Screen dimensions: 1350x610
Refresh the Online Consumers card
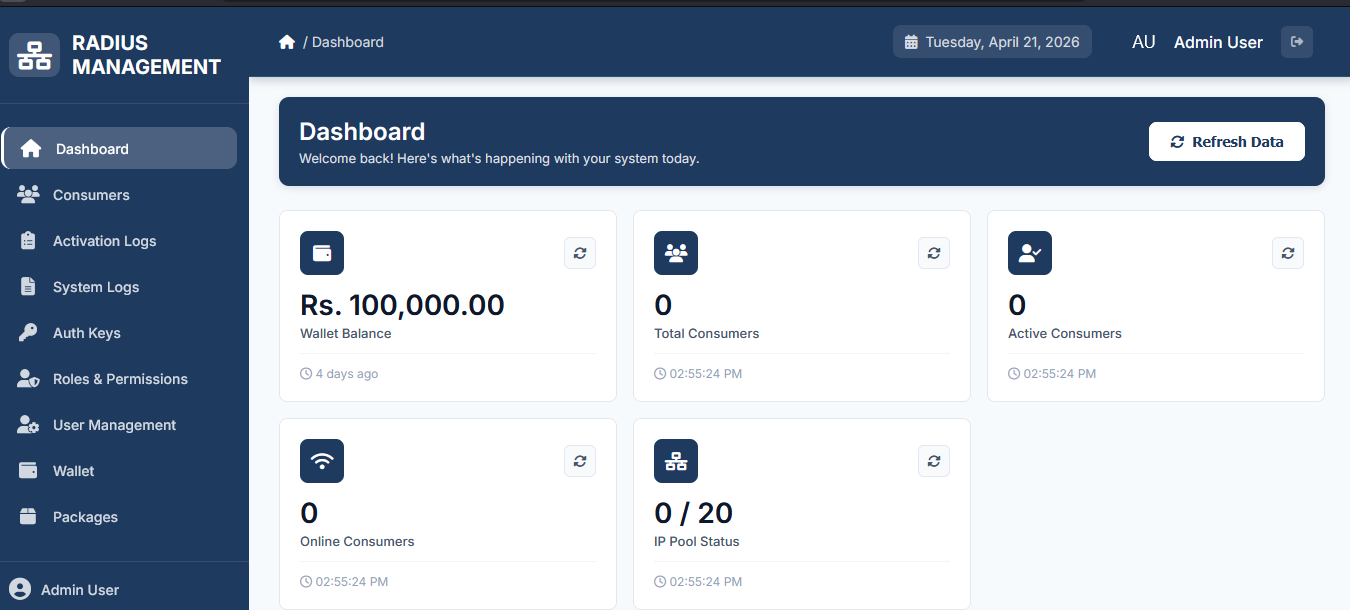pos(580,461)
